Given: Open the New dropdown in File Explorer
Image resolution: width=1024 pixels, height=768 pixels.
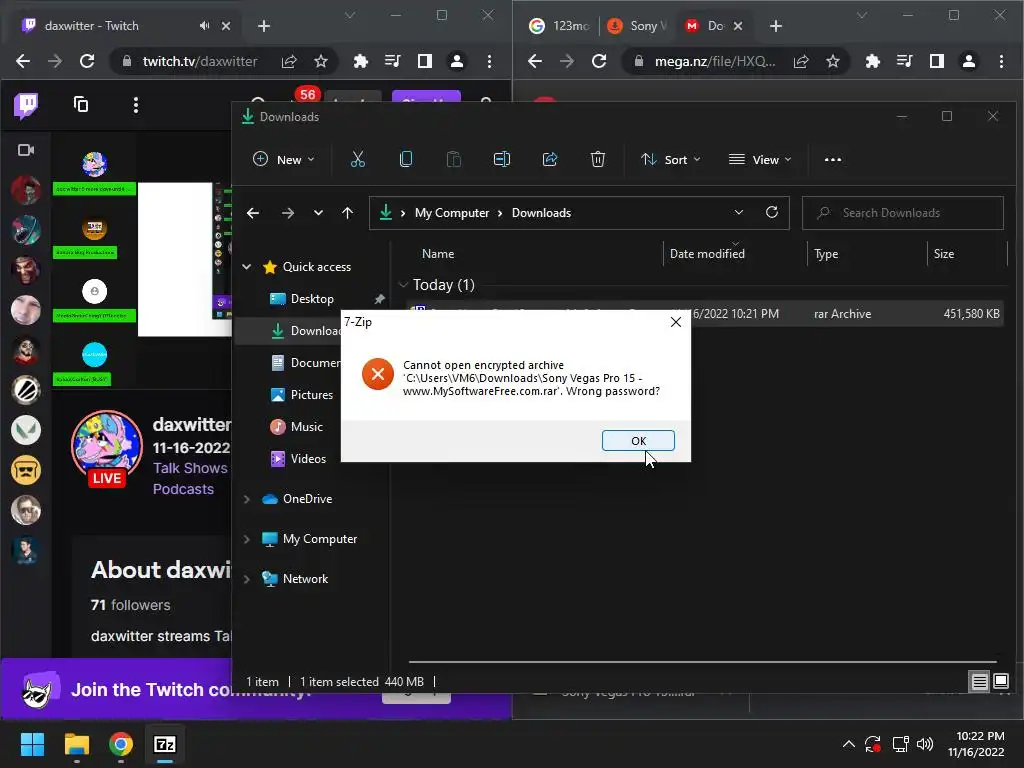Looking at the screenshot, I should click(283, 159).
